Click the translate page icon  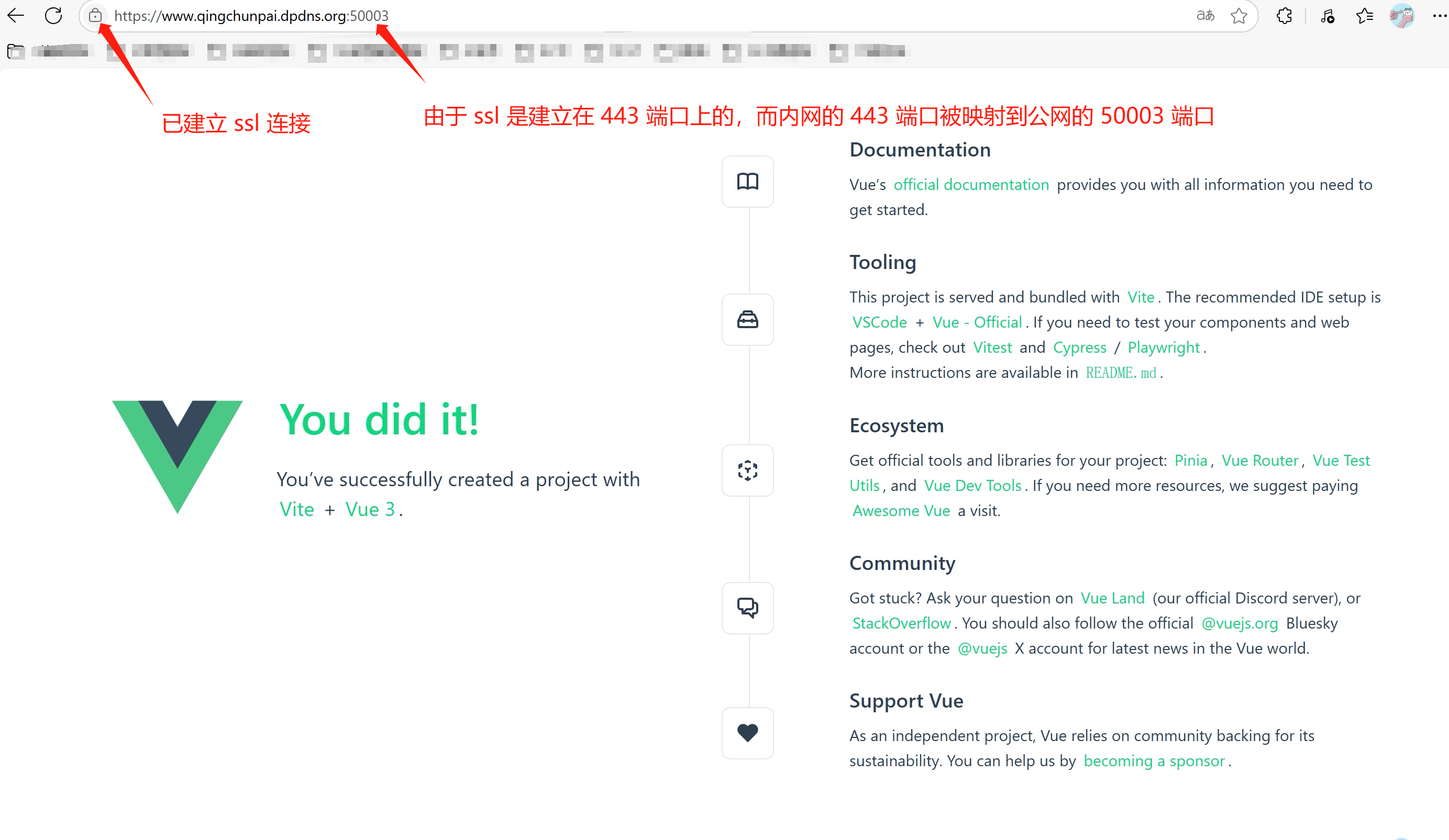click(1205, 16)
